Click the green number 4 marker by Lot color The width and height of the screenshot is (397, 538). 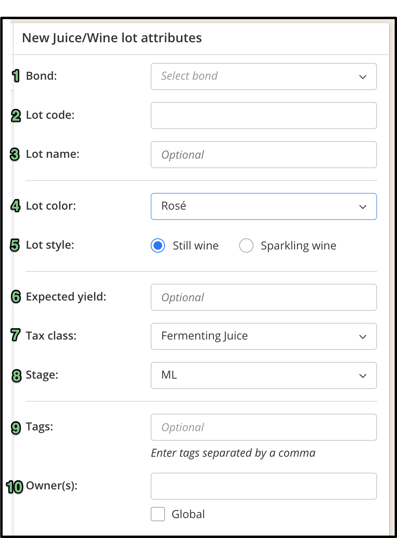point(15,206)
